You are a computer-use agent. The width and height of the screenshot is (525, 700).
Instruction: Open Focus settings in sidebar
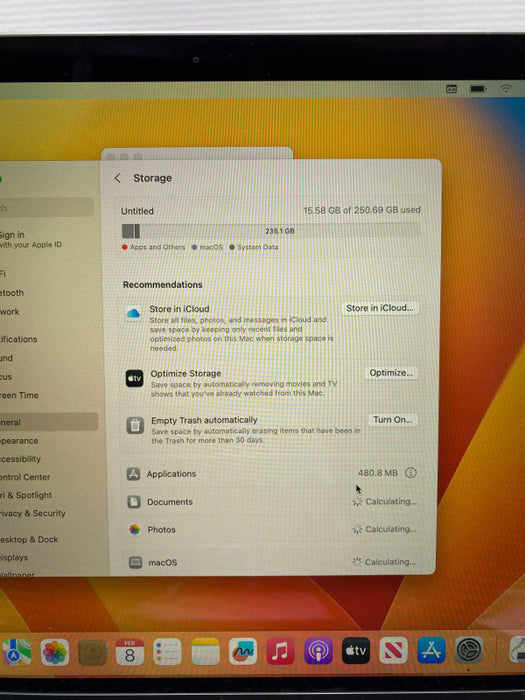(6, 377)
